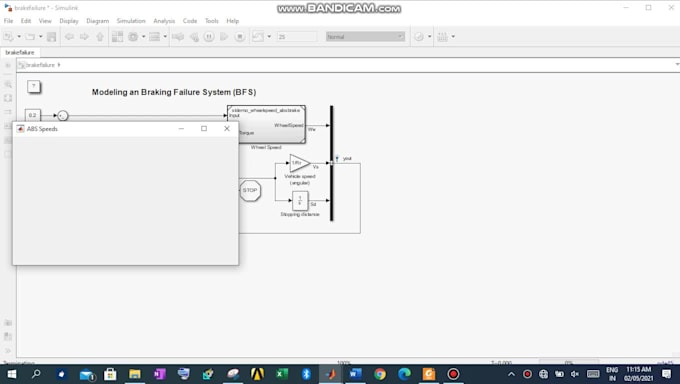Open the File menu

8,21
